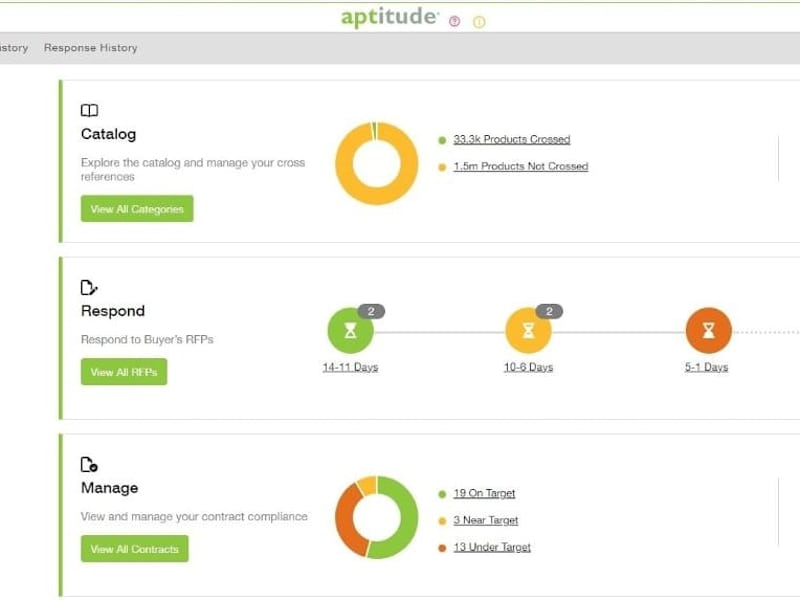Open 19 On Target link
Viewport: 800px width, 600px height.
pyautogui.click(x=484, y=493)
